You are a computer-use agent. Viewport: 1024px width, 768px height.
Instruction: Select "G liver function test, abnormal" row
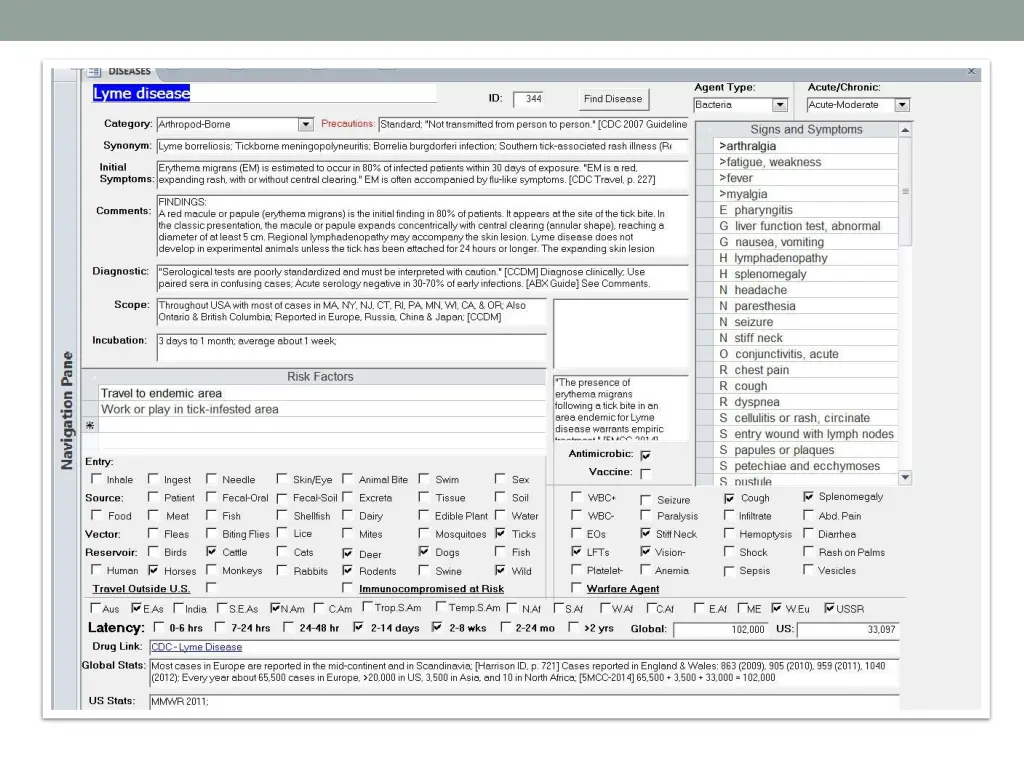[x=807, y=226]
